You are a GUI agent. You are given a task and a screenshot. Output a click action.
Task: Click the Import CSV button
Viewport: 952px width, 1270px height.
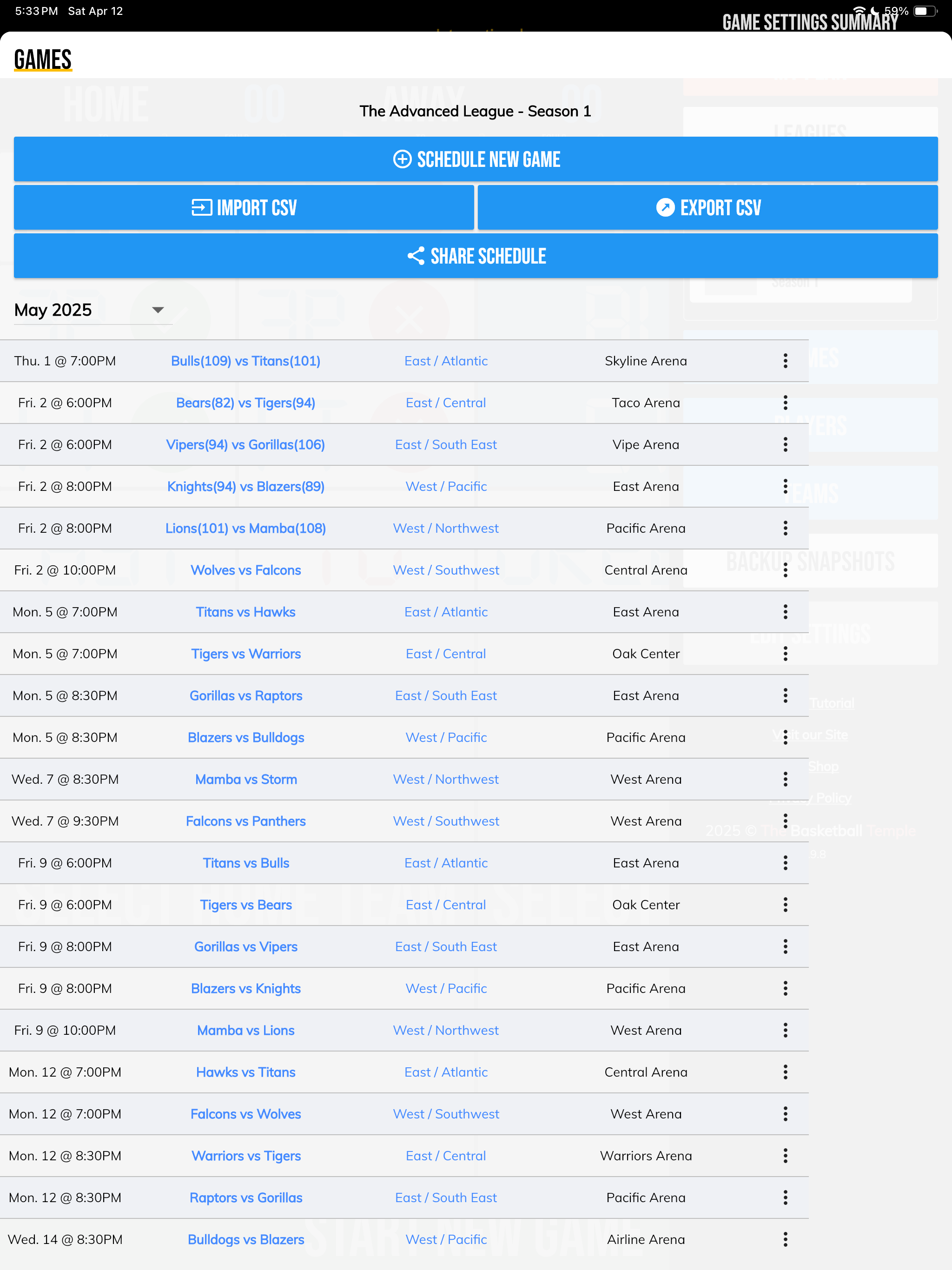pos(244,207)
